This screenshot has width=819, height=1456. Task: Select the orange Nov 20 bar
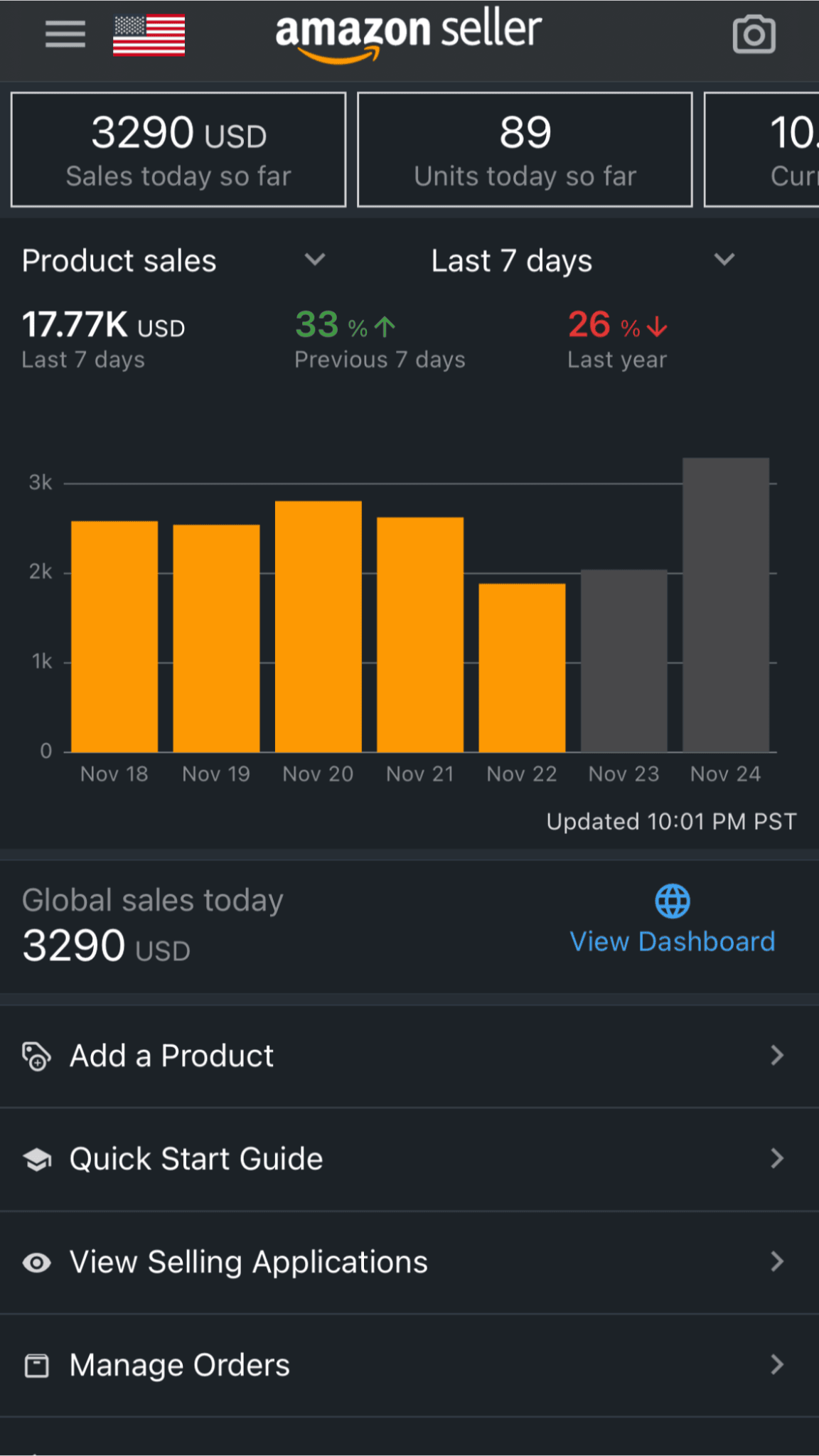(318, 626)
